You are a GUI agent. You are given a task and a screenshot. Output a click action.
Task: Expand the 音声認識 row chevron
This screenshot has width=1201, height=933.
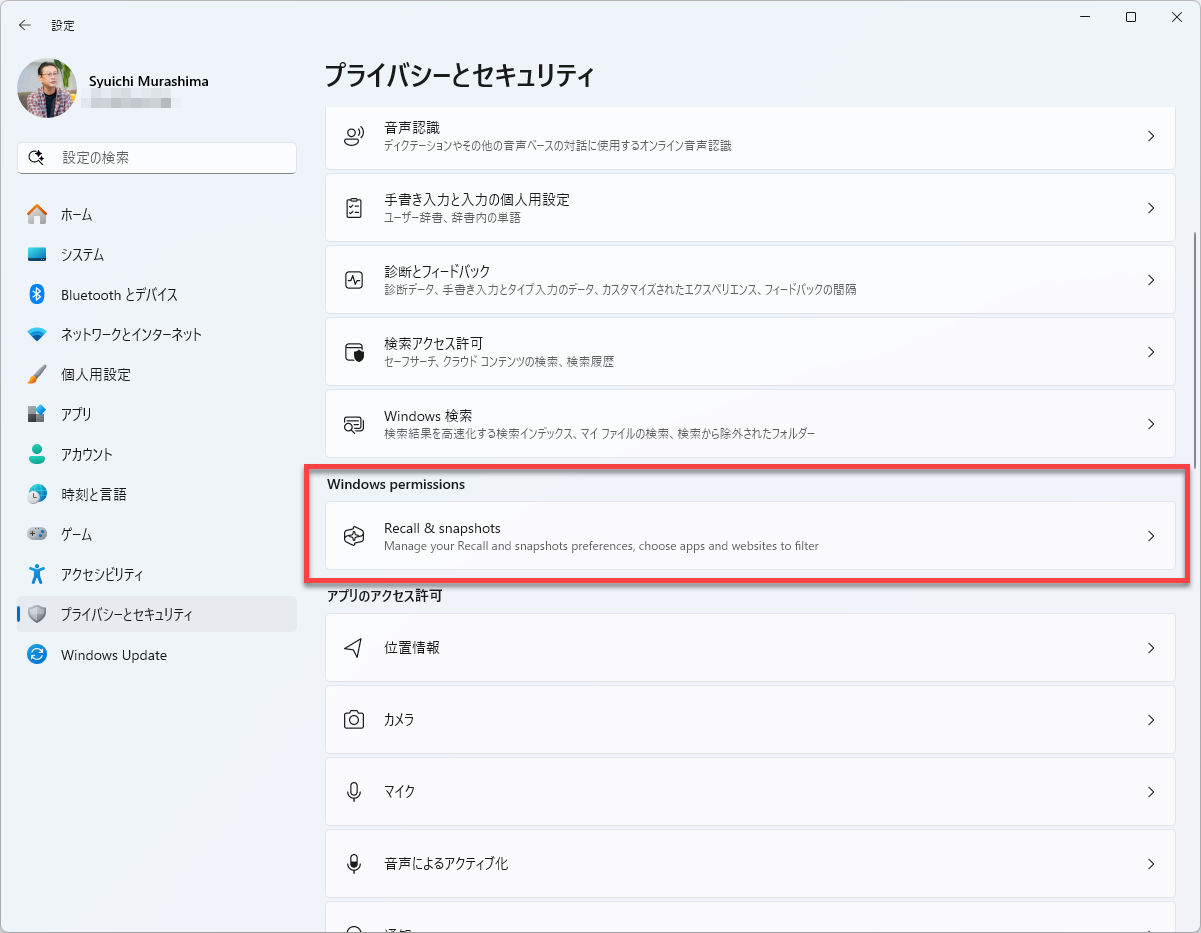[1151, 136]
